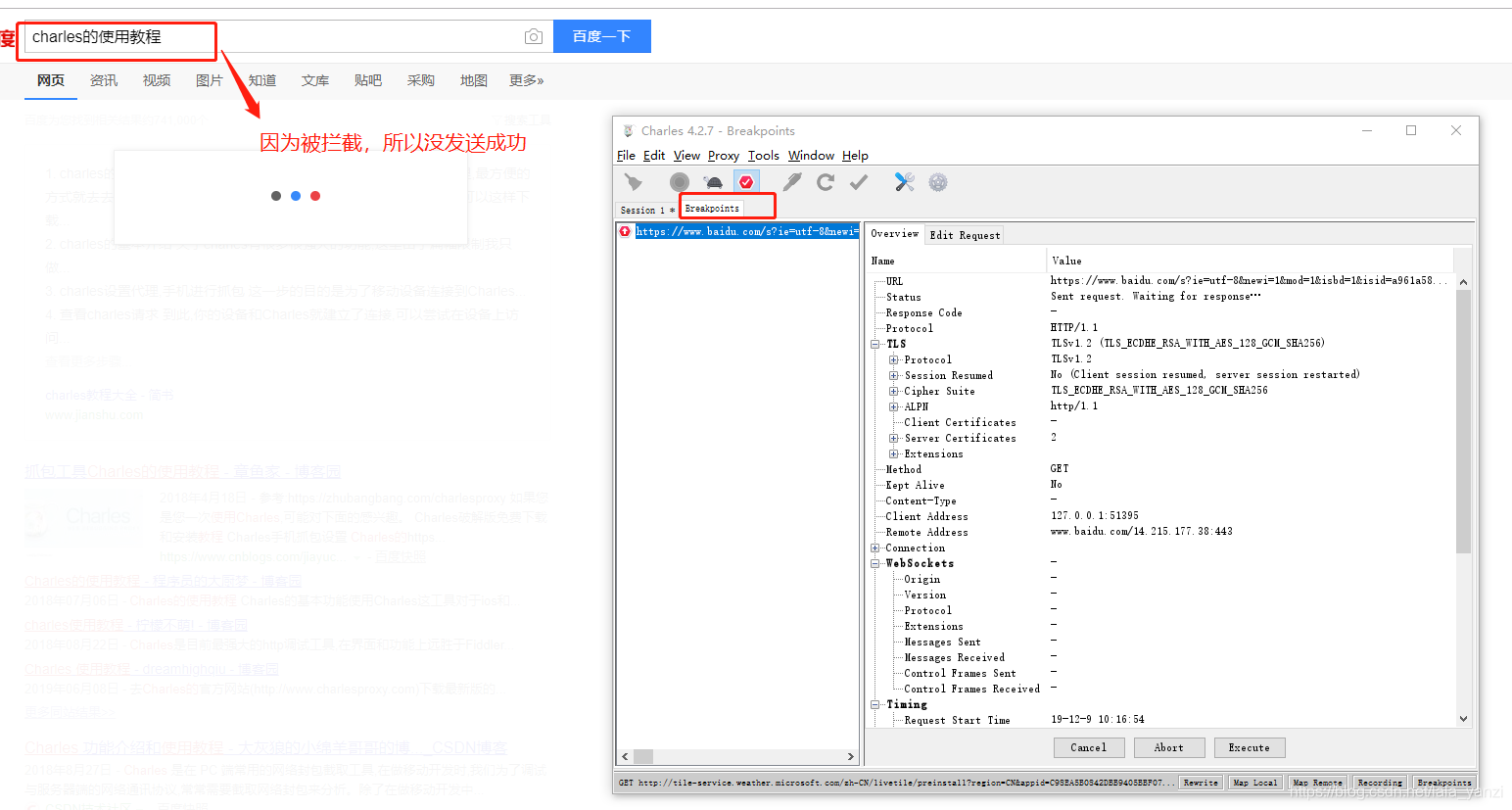Click the camera image-search icon in Baidu search box
The height and width of the screenshot is (810, 1512).
tap(534, 36)
